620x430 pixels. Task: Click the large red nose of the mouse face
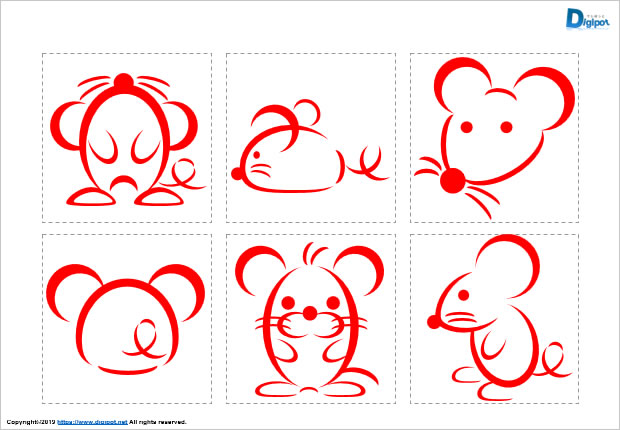(x=452, y=180)
